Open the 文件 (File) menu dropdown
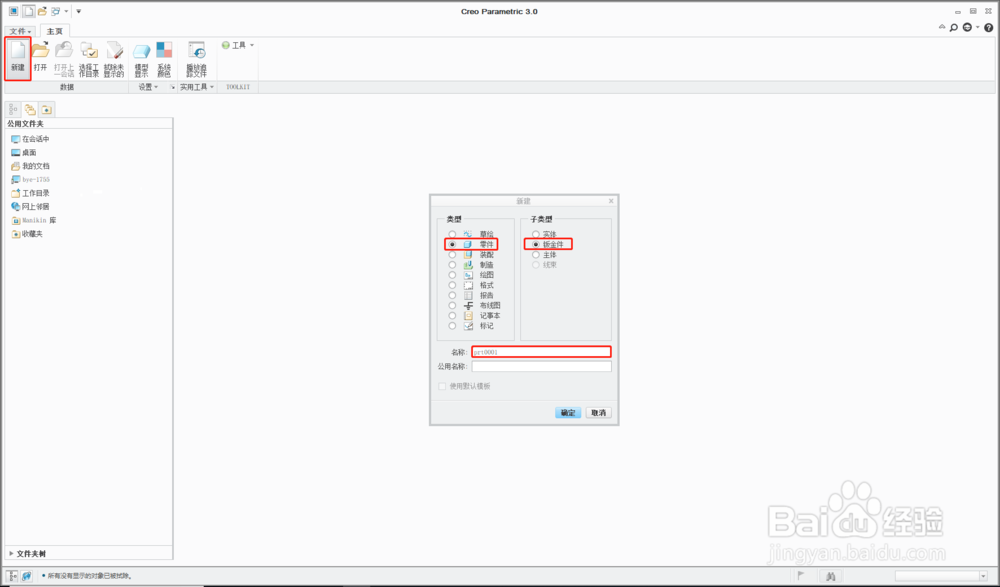 coord(20,31)
